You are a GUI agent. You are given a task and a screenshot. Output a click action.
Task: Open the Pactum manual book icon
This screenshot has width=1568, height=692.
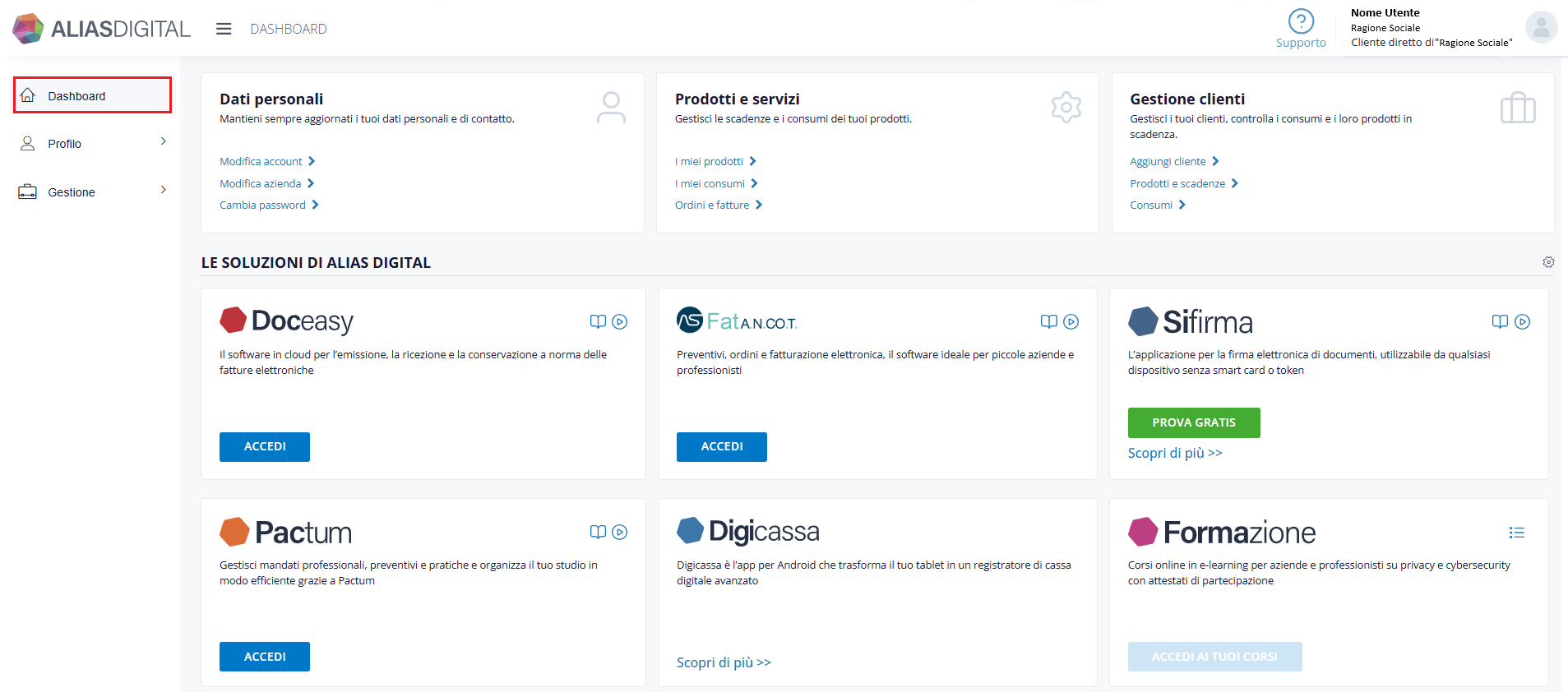[x=598, y=532]
